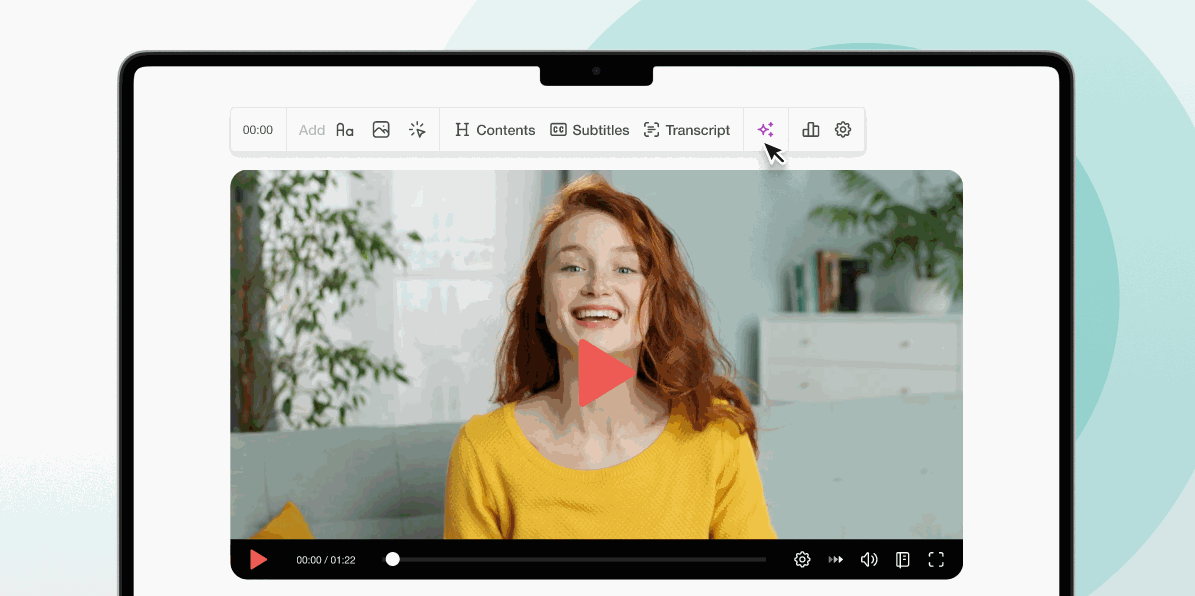Click the middle of the video progress track
Viewport: 1195px width, 596px height.
(x=580, y=560)
